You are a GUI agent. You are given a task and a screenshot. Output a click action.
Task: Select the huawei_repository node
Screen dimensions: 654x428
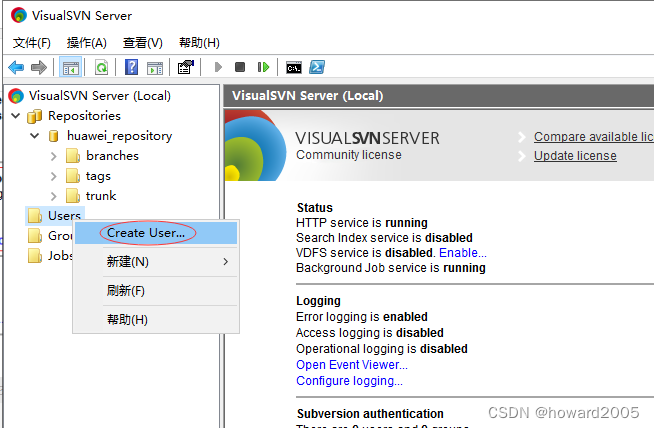[x=119, y=136]
